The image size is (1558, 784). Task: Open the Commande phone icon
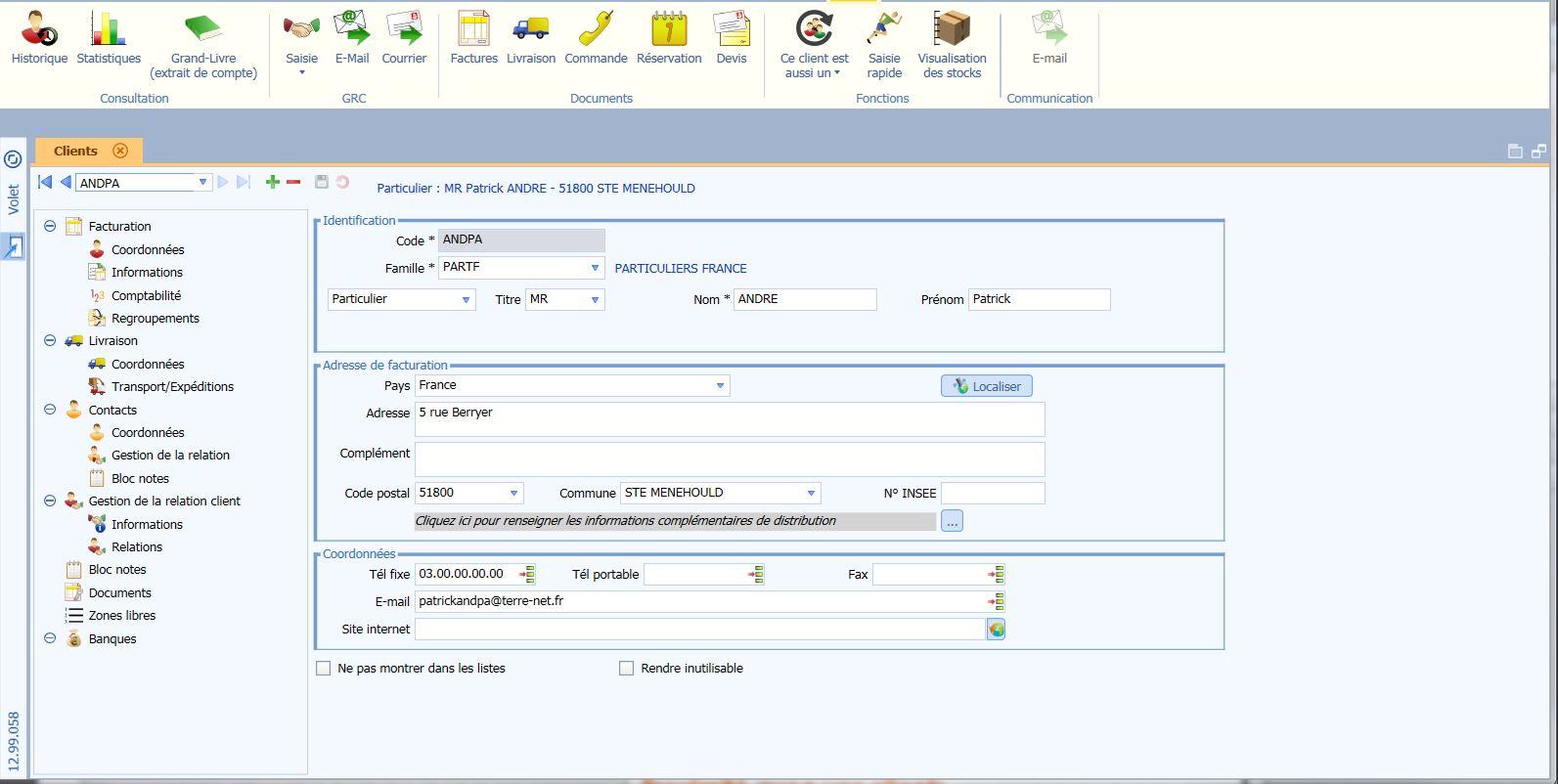click(596, 38)
